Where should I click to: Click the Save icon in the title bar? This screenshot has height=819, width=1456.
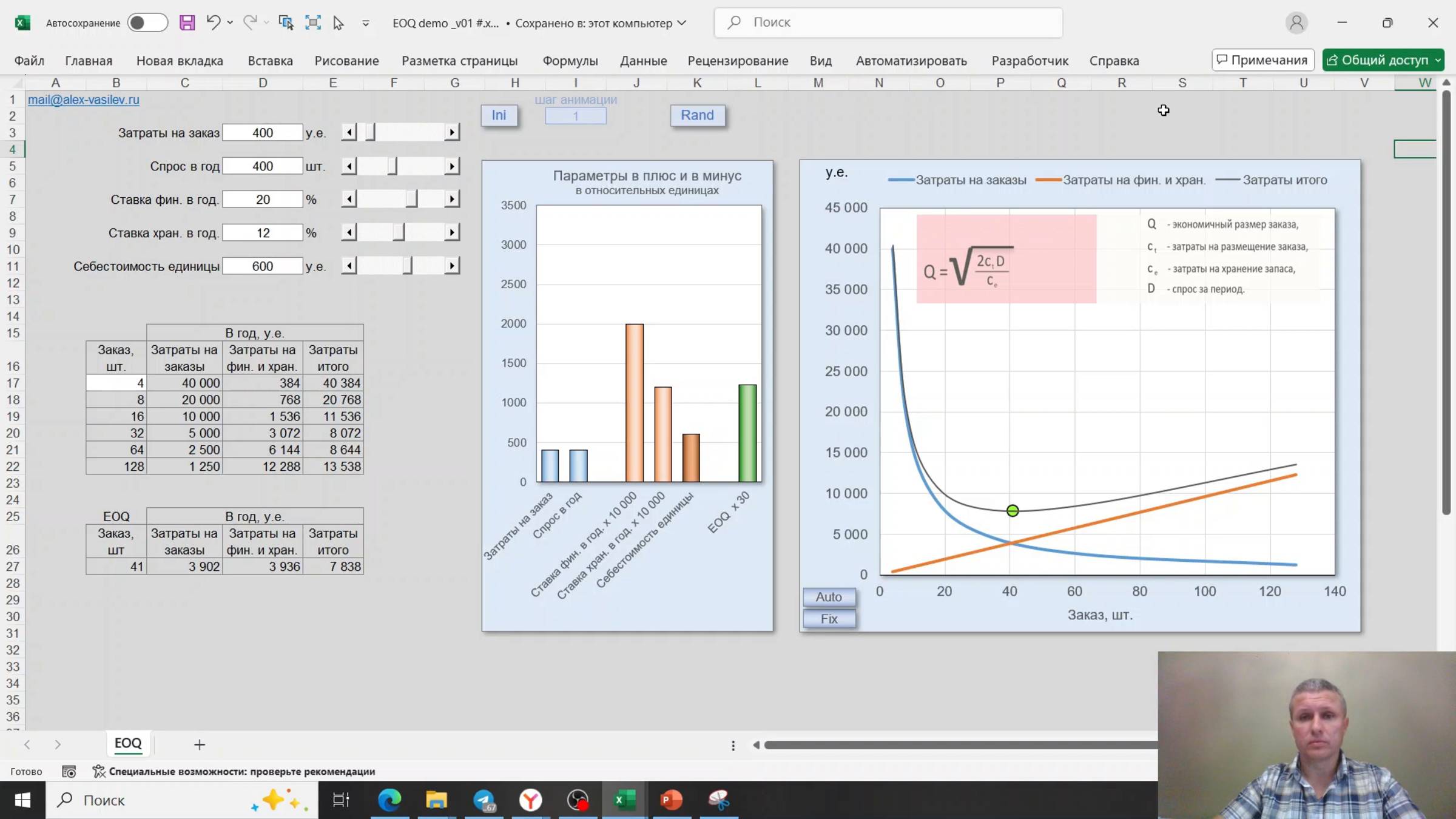pyautogui.click(x=187, y=23)
